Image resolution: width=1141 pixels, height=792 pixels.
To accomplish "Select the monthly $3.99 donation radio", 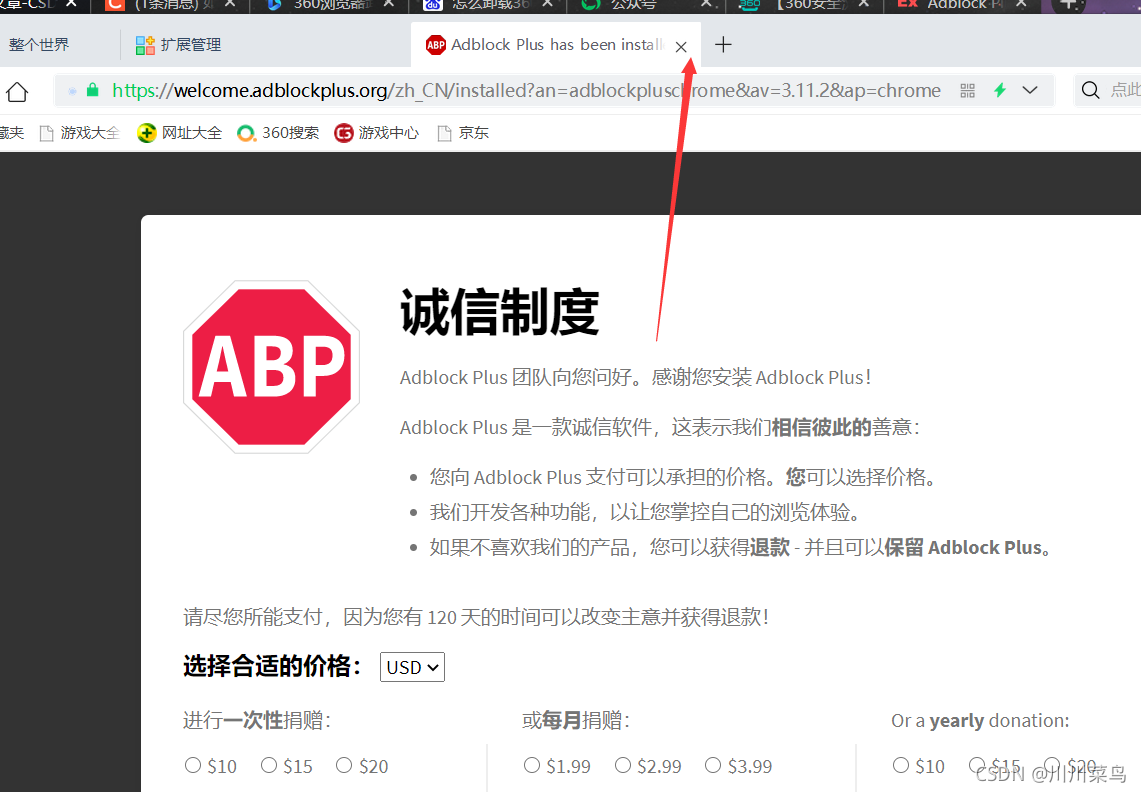I will [x=713, y=765].
